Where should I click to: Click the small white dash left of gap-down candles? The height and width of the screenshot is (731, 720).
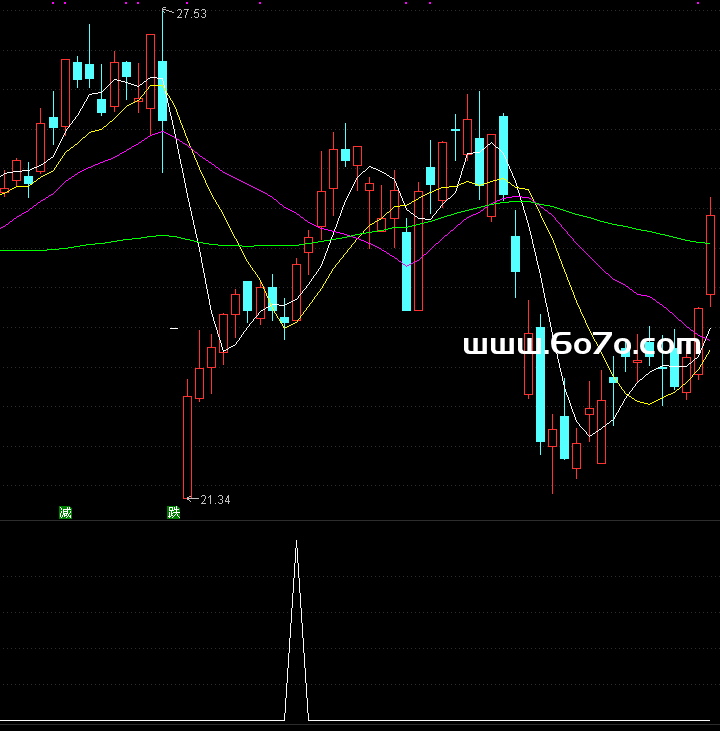click(174, 328)
